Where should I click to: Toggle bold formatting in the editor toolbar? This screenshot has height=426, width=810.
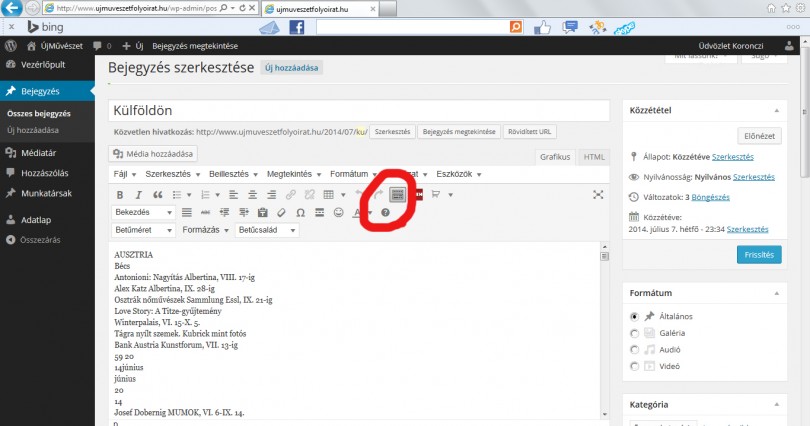pyautogui.click(x=122, y=194)
